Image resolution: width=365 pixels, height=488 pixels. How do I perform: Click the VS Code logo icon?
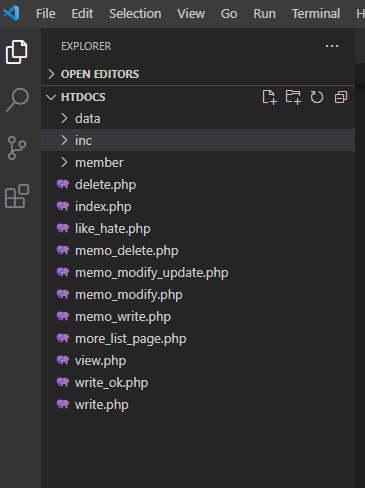click(x=11, y=13)
